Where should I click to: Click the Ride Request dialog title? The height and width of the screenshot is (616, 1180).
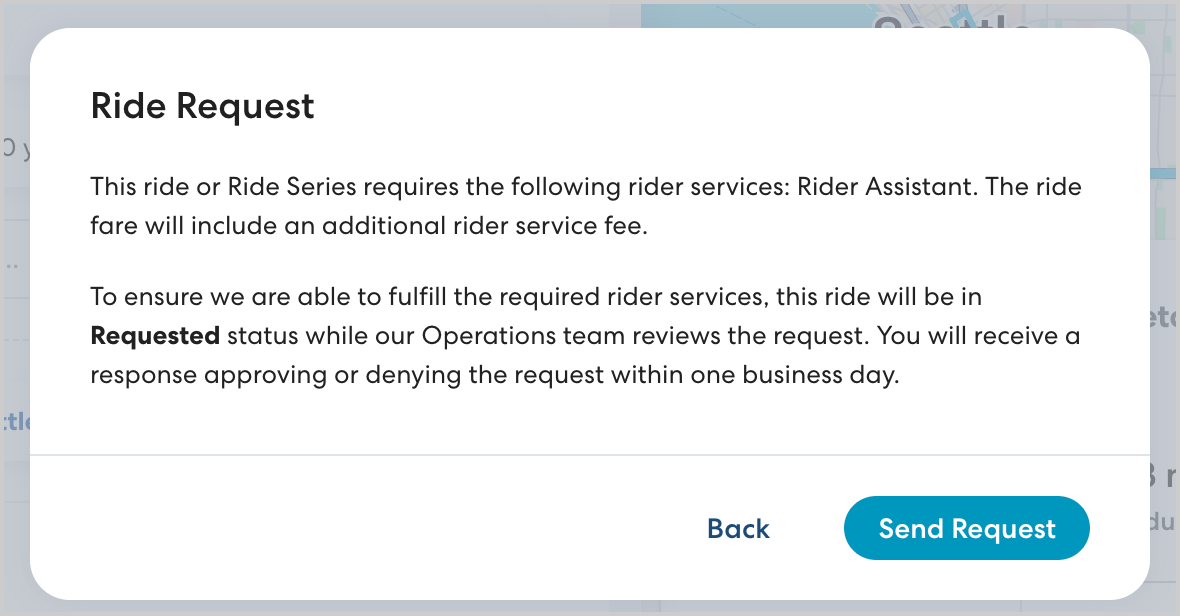click(202, 106)
